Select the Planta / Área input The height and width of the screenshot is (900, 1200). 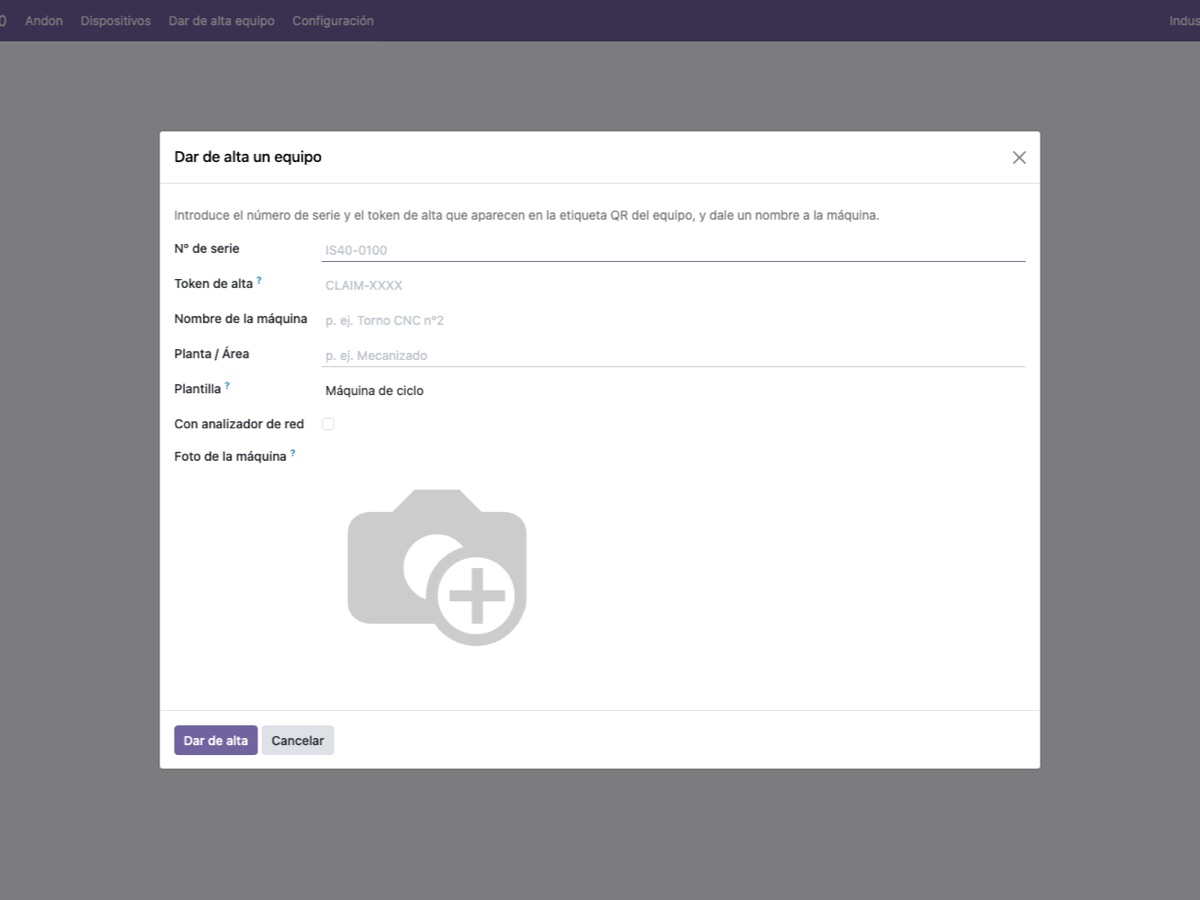(x=673, y=355)
